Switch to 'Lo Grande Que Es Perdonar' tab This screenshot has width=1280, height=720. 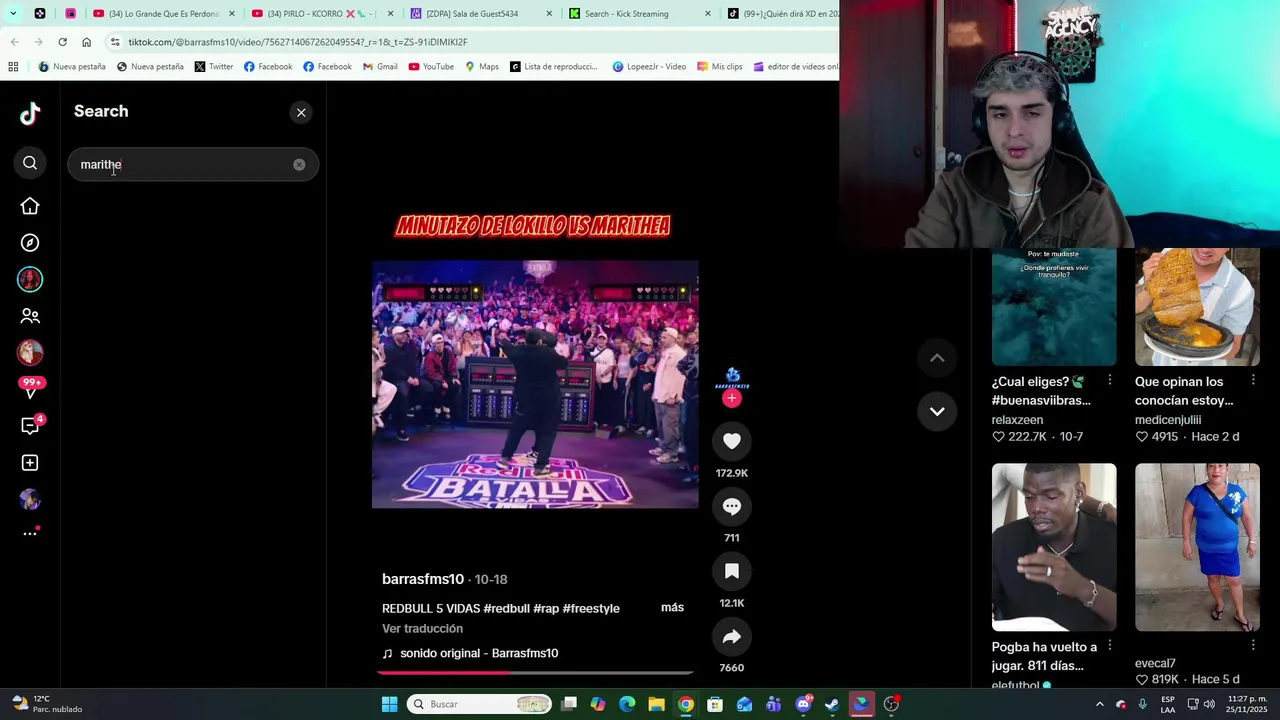pos(163,14)
